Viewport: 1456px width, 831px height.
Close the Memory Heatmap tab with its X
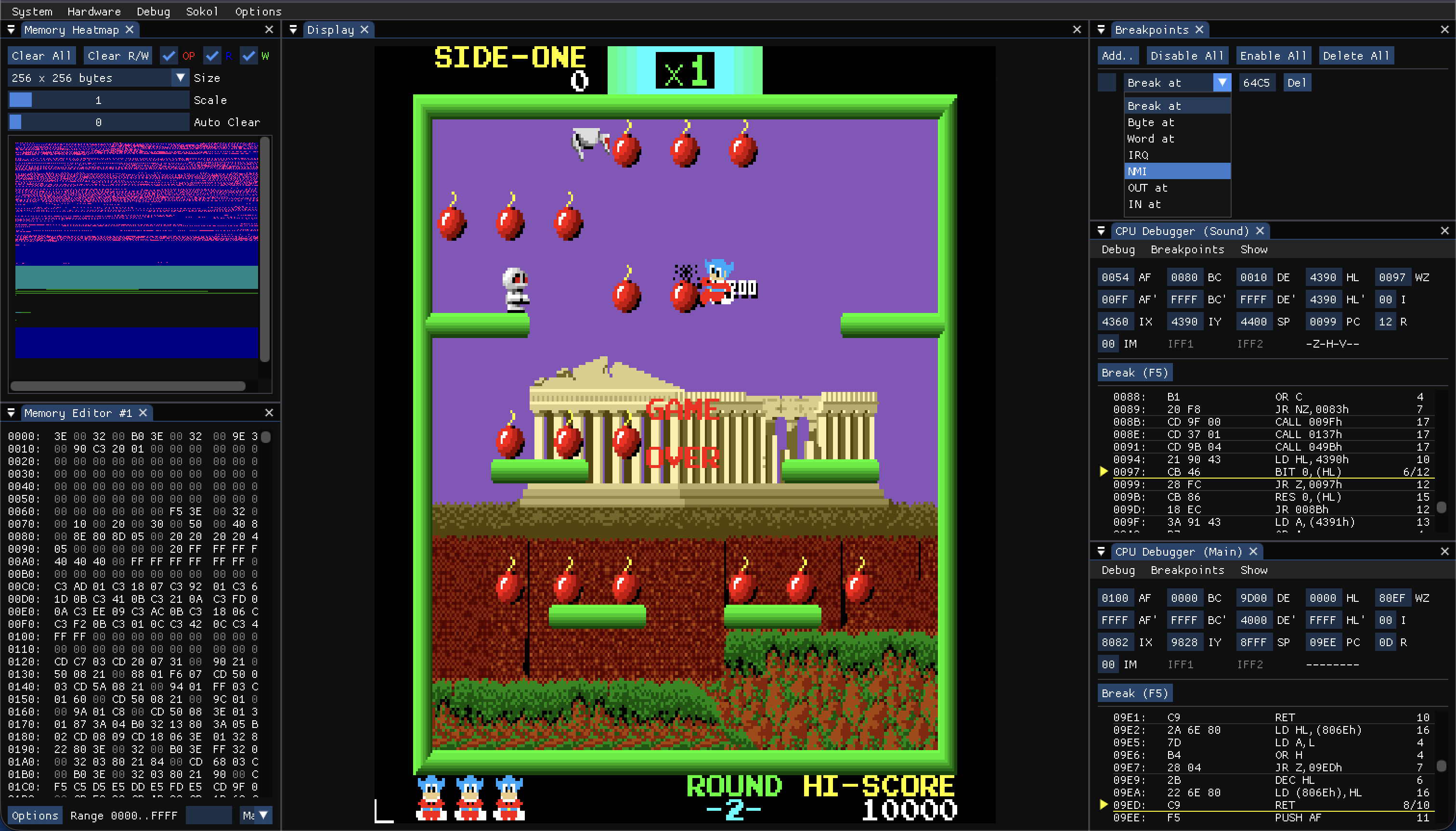pyautogui.click(x=130, y=29)
